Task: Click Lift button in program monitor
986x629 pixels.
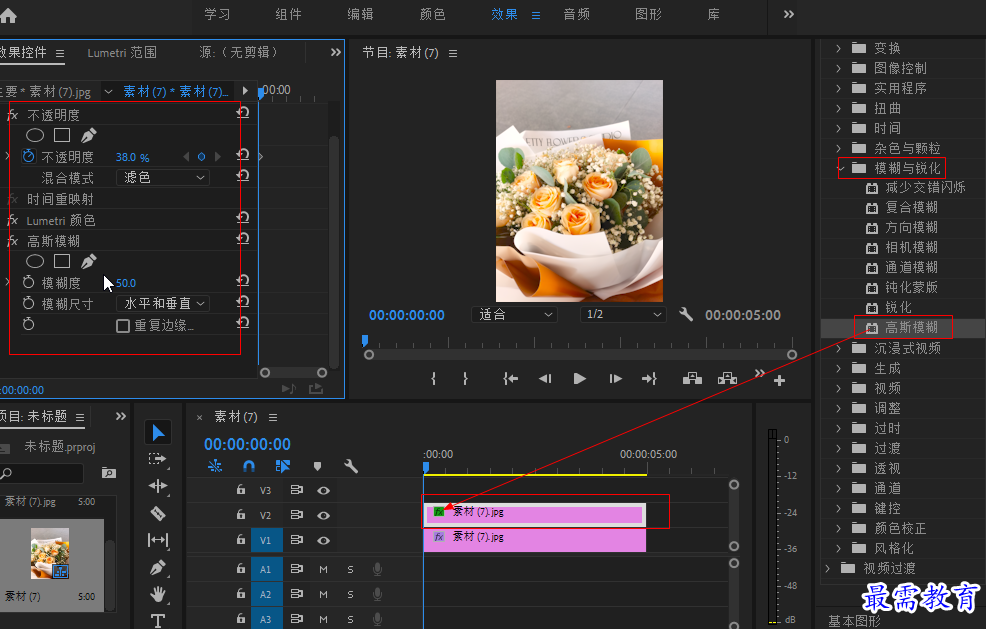Action: click(692, 378)
